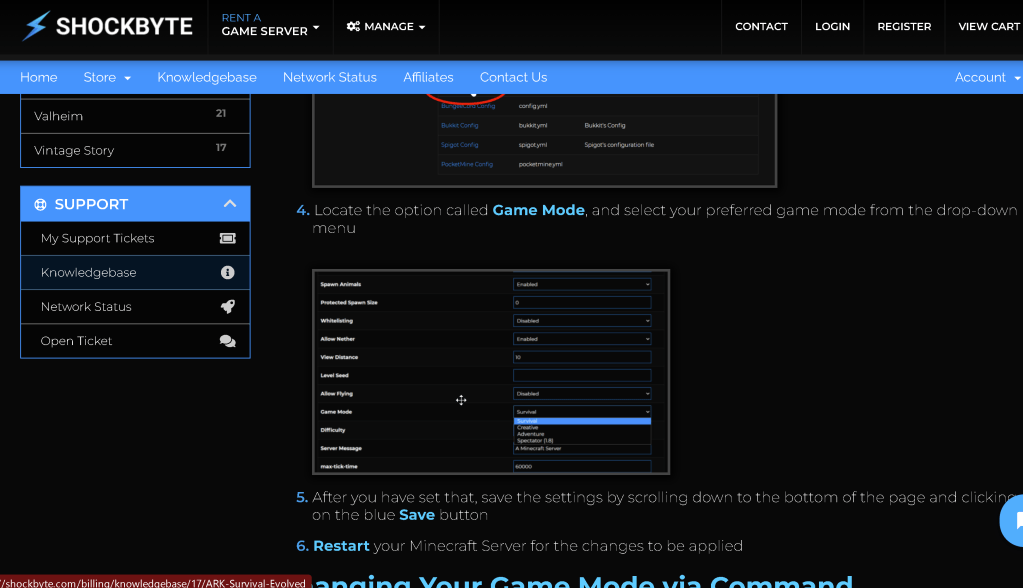The width and height of the screenshot is (1023, 588).
Task: Open the Rent a Game Server dropdown
Action: (x=270, y=25)
